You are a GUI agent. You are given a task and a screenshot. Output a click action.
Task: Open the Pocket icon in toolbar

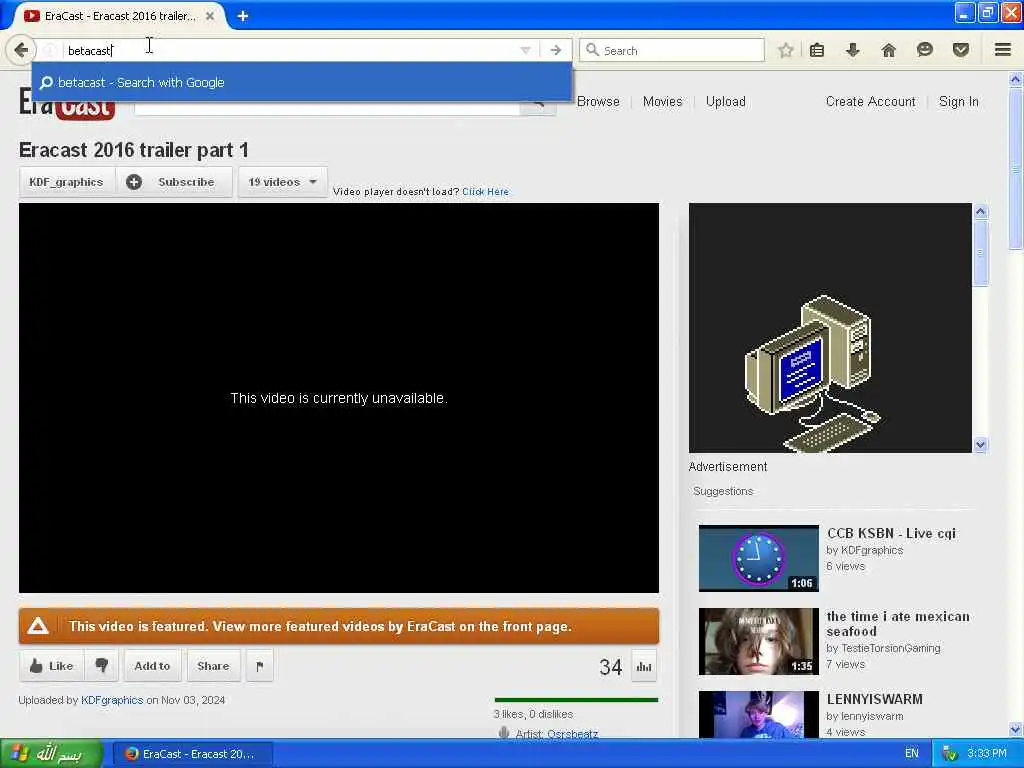(961, 50)
